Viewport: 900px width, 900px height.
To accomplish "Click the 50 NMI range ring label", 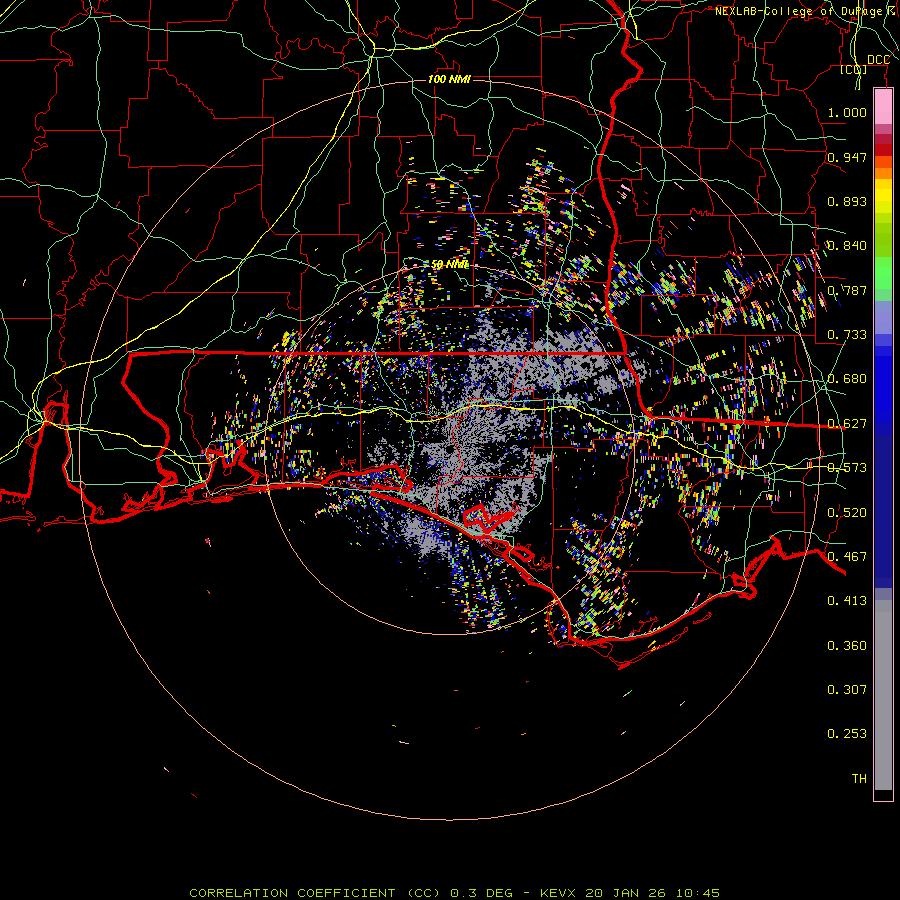I will click(x=451, y=265).
